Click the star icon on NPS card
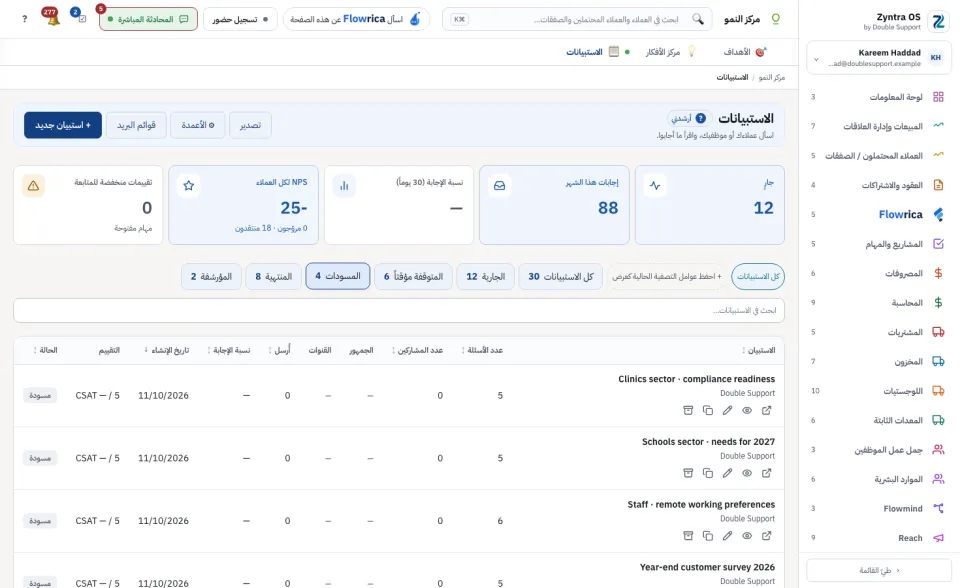 pyautogui.click(x=189, y=186)
